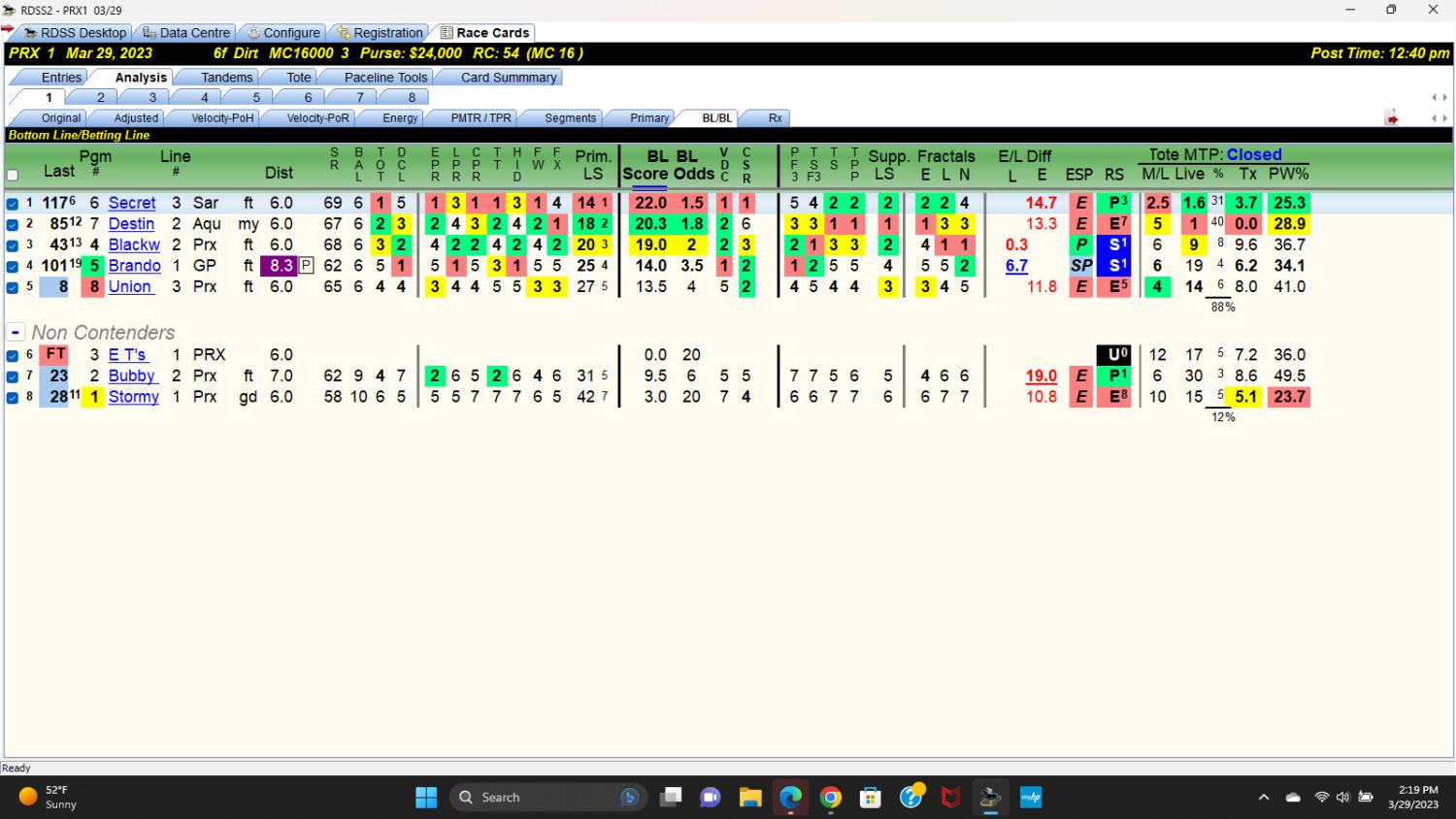Select race 5 tab
Viewport: 1456px width, 819px height.
tap(256, 97)
